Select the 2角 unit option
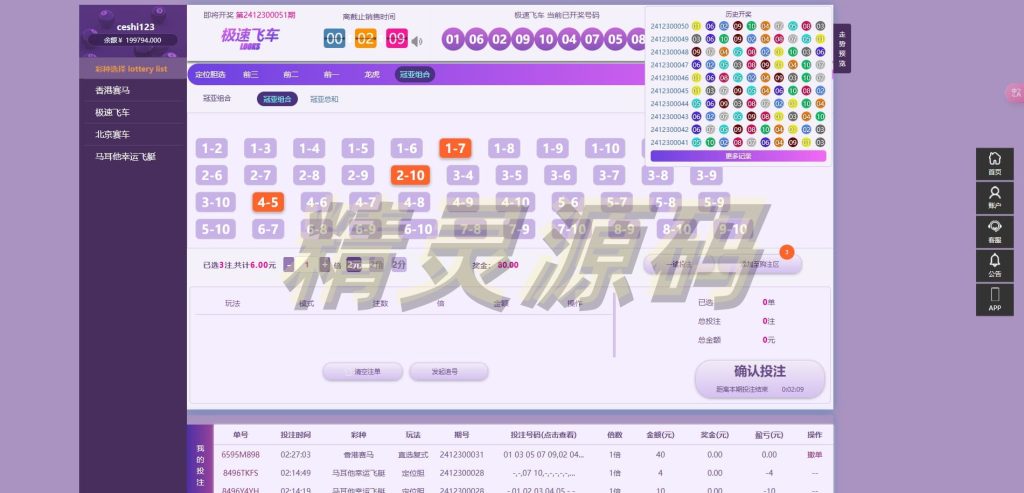 [x=376, y=265]
